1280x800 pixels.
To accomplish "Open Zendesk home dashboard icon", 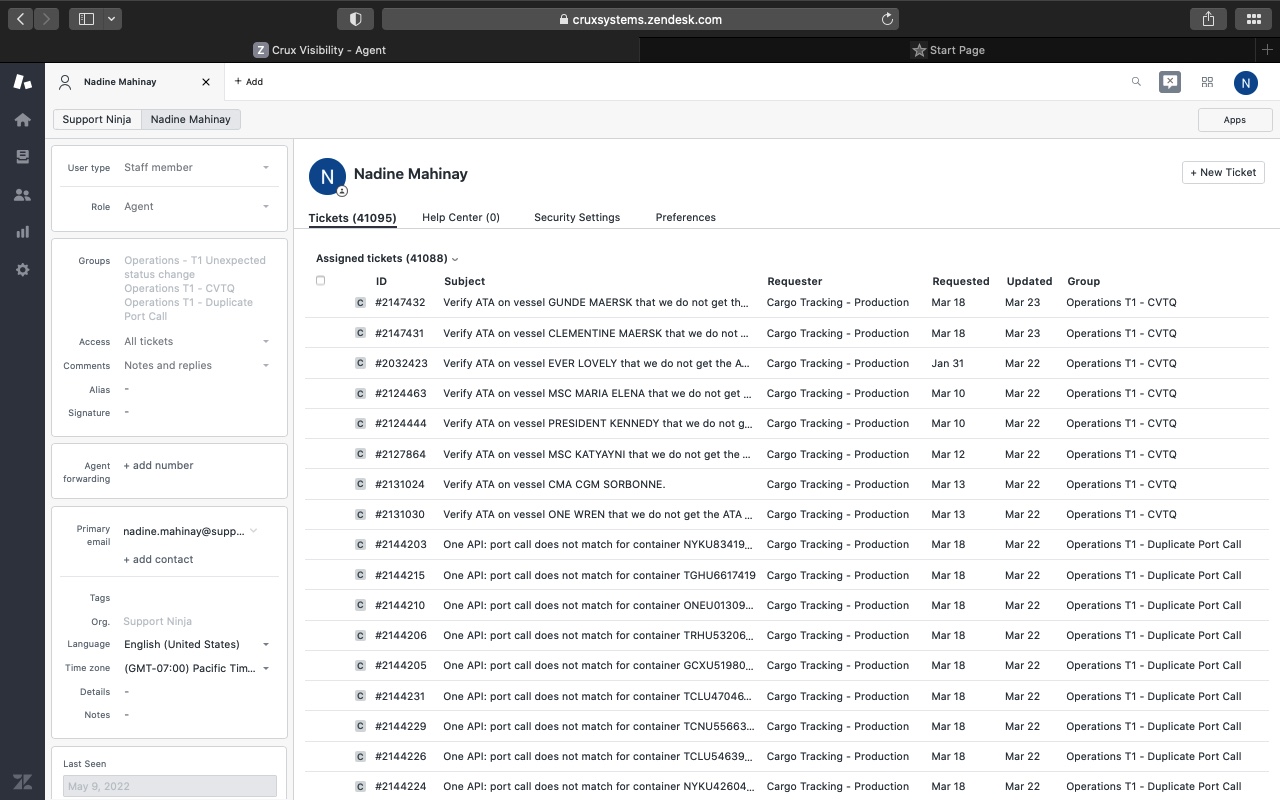I will point(22,120).
